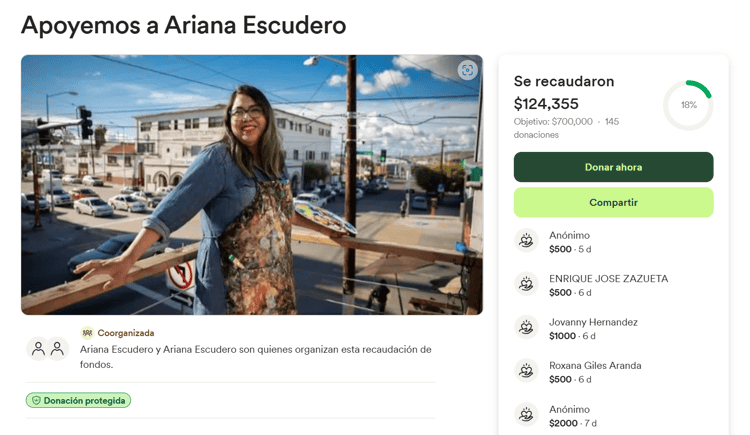Click the fullscreen icon on the campaign photo

[x=467, y=70]
